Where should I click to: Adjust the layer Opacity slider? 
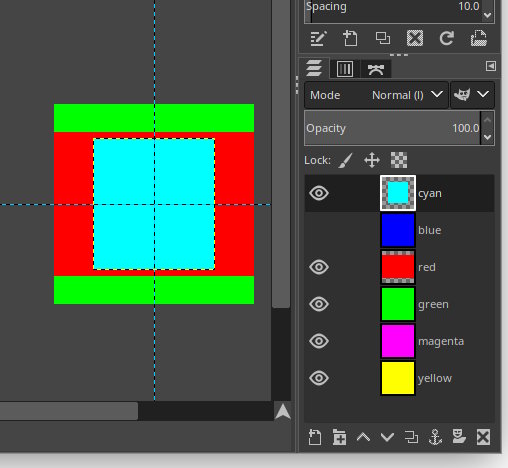click(x=392, y=128)
